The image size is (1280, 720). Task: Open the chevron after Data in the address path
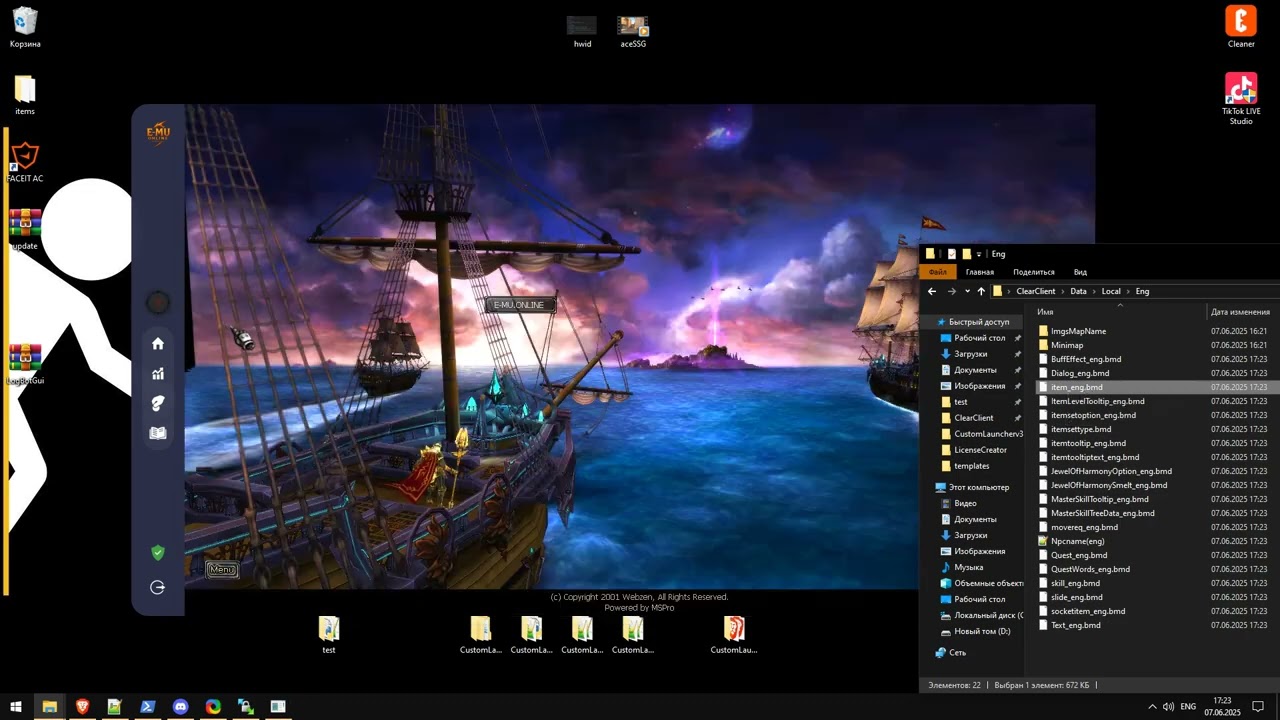pyautogui.click(x=1094, y=291)
